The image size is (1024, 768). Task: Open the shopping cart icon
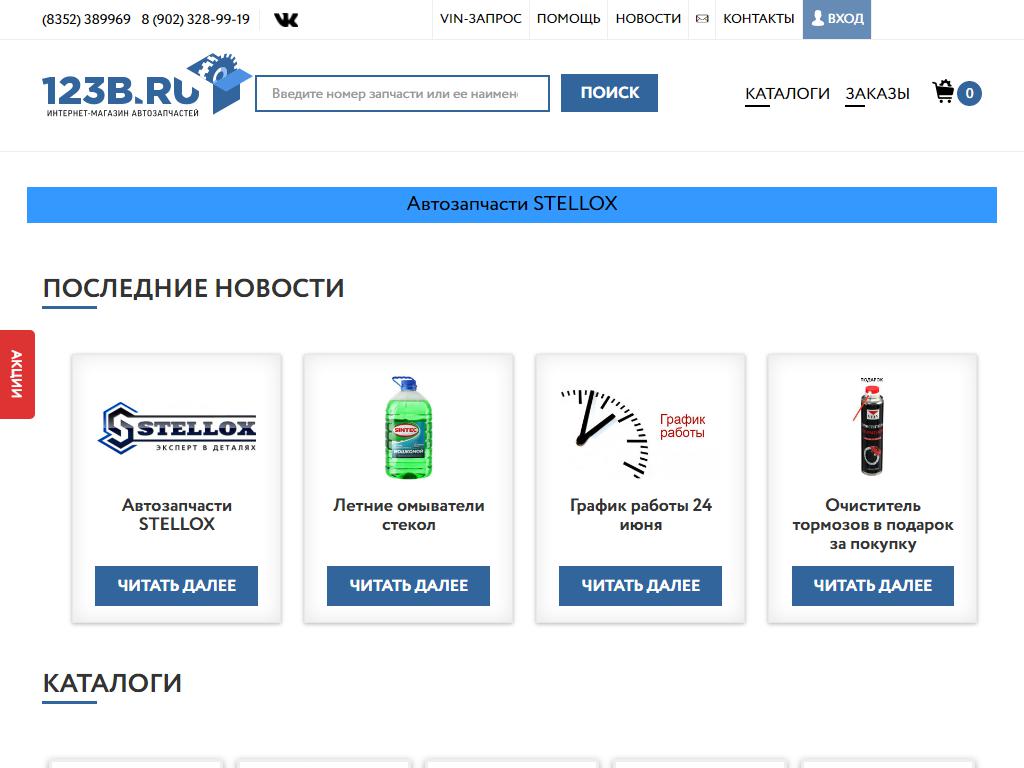[944, 92]
